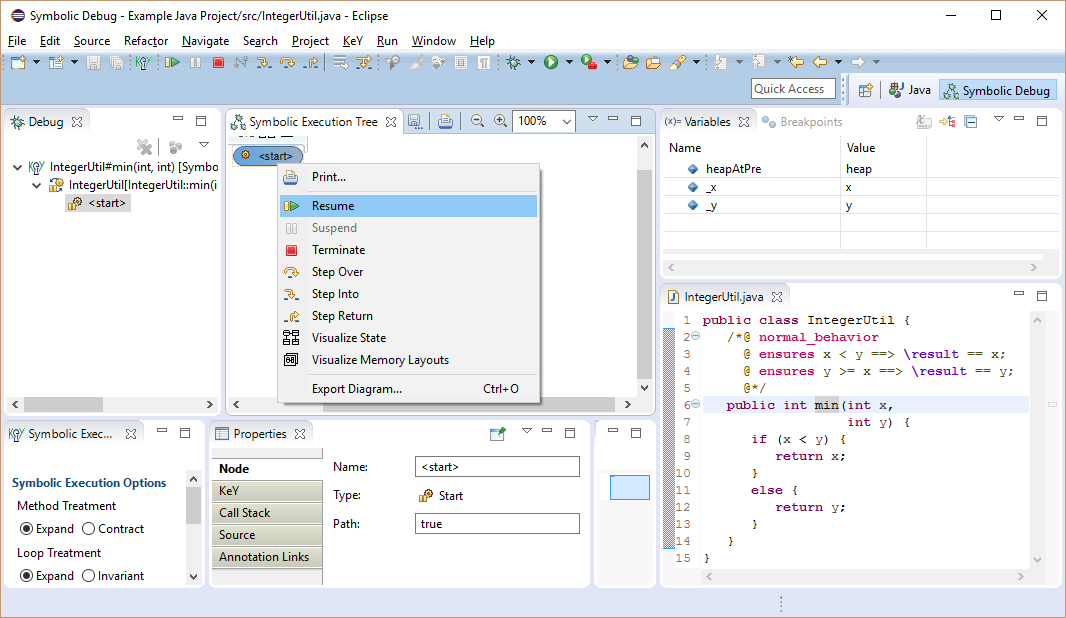
Task: Open the Debug button dropdown arrow
Action: point(531,63)
